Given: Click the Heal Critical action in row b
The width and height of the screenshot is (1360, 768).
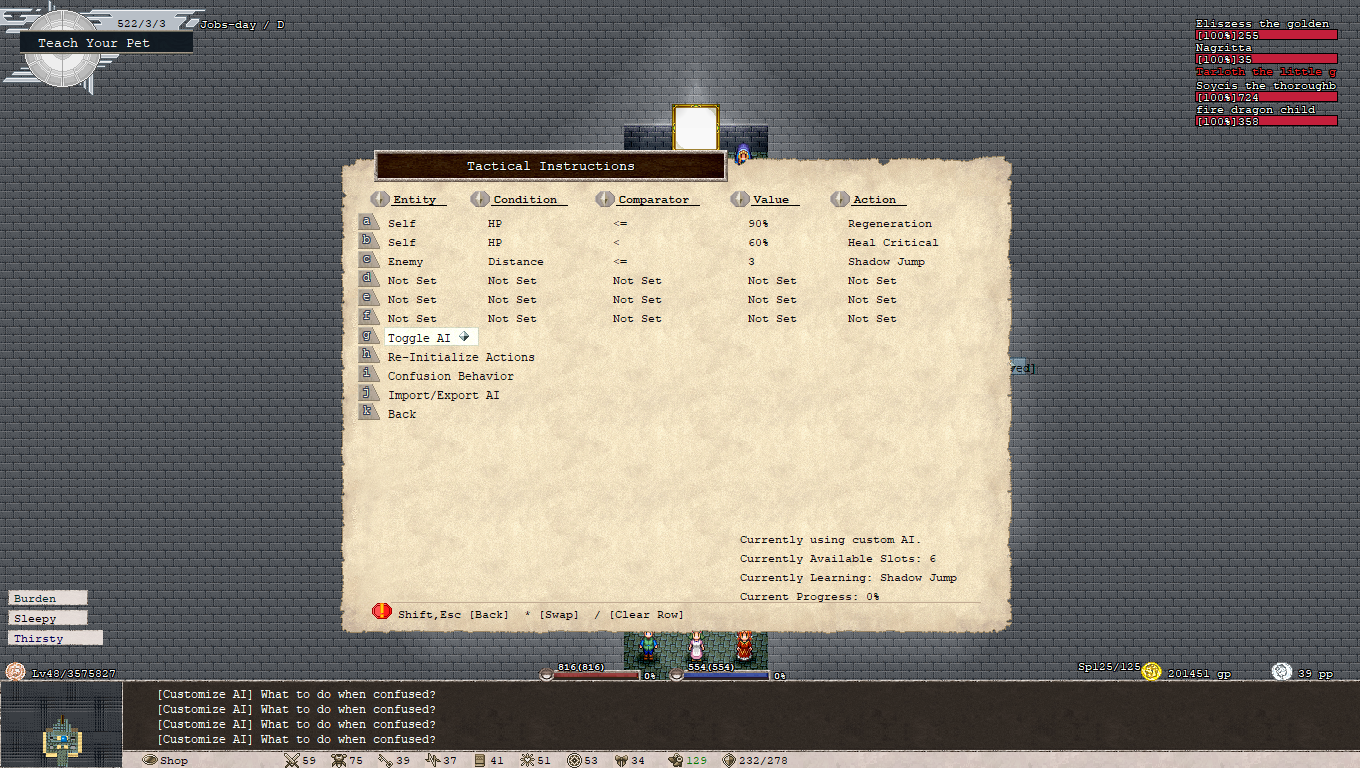Looking at the screenshot, I should point(893,243).
